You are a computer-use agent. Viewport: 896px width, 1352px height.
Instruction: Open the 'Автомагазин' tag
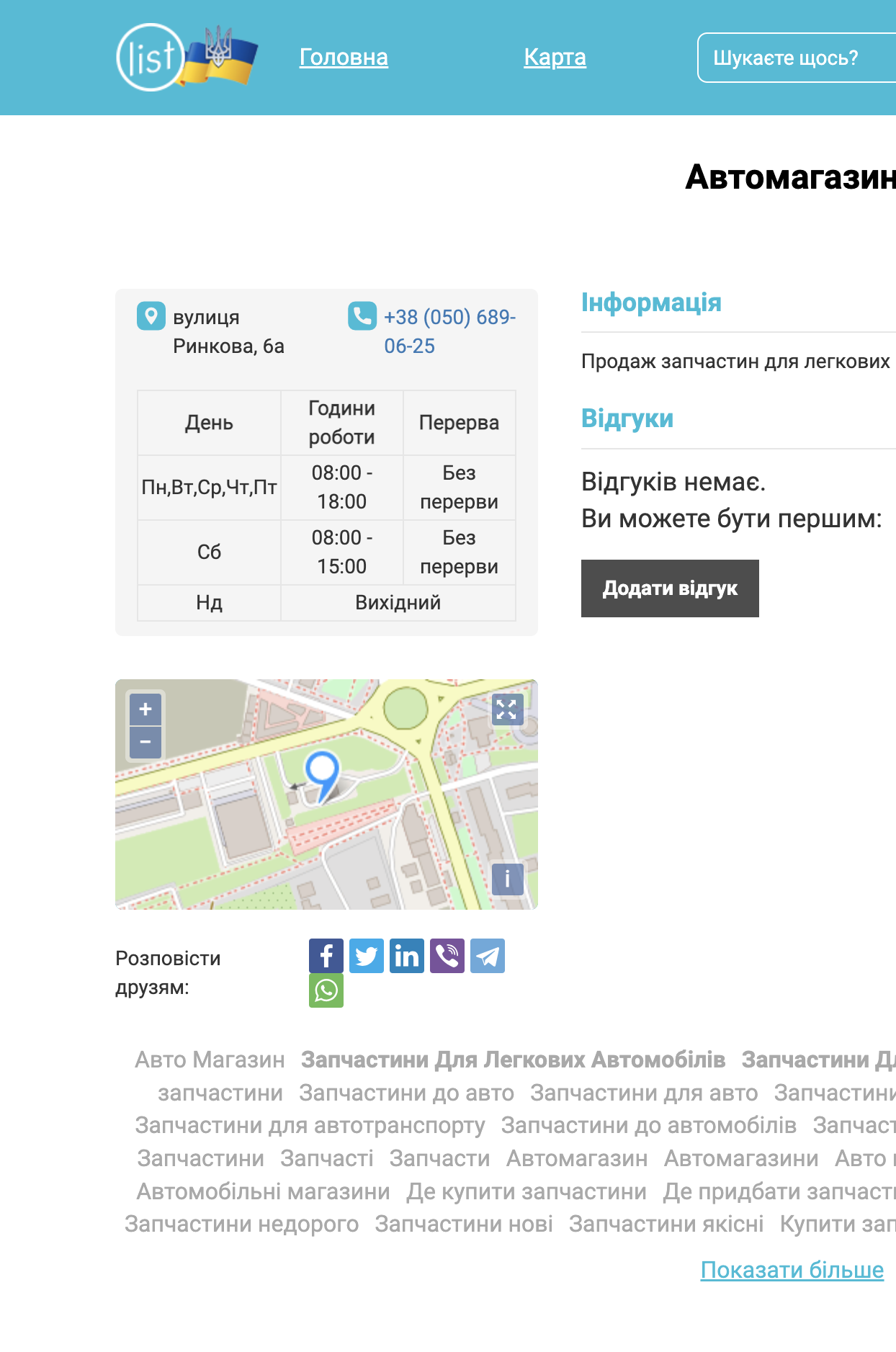pos(577,1158)
